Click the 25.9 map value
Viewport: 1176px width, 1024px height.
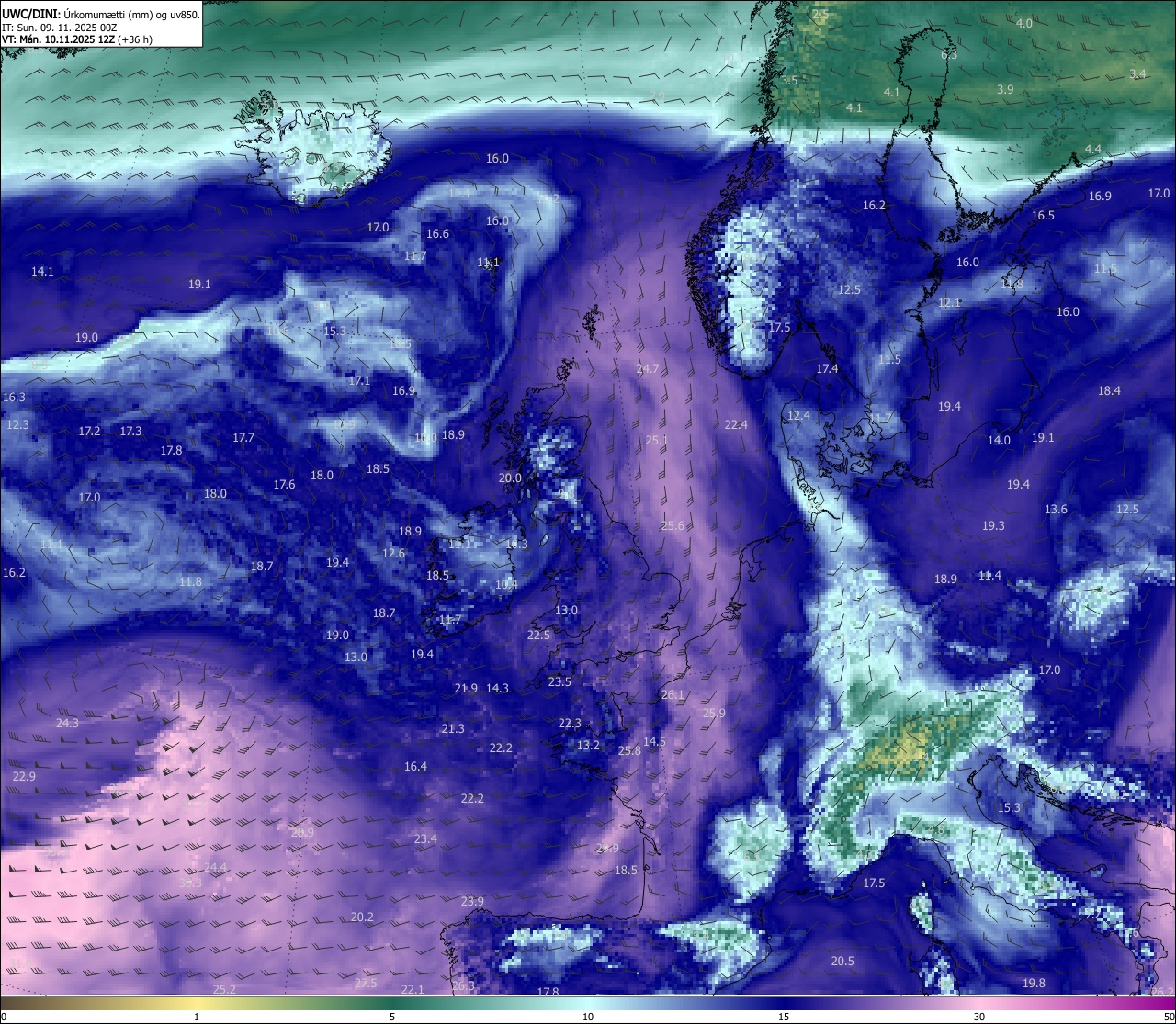pos(714,713)
